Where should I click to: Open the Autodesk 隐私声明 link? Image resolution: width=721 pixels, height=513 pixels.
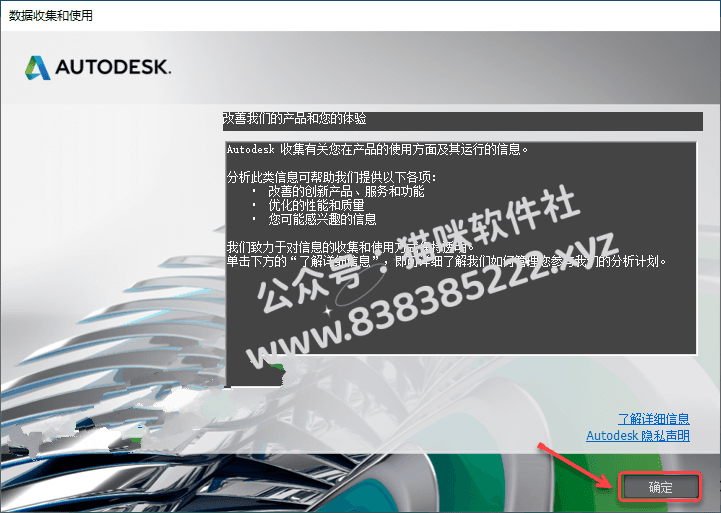[x=638, y=435]
